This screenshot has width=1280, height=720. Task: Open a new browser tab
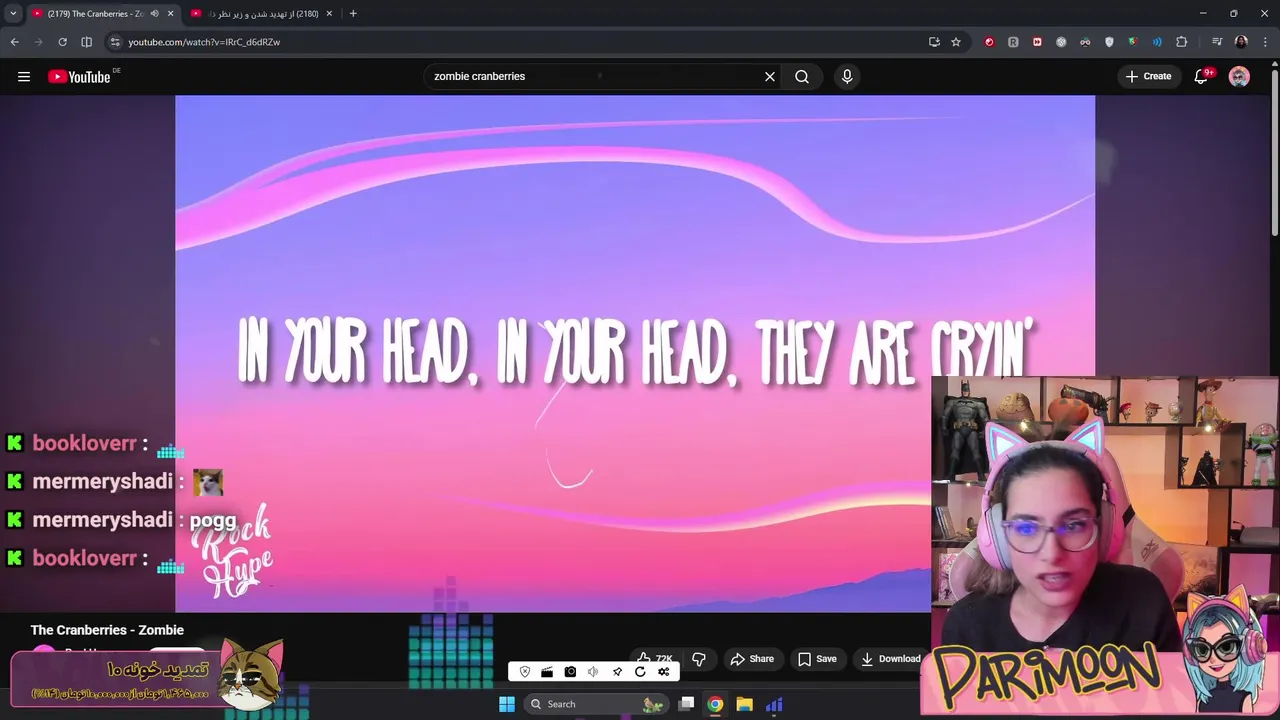tap(353, 14)
